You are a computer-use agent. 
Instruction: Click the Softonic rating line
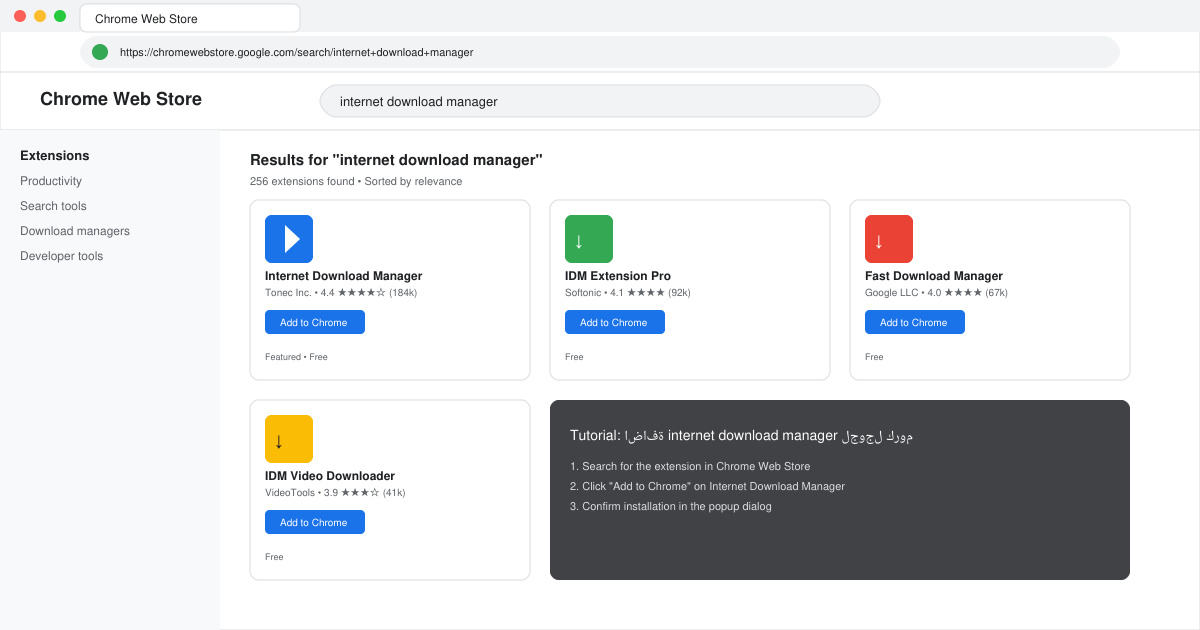pos(628,293)
